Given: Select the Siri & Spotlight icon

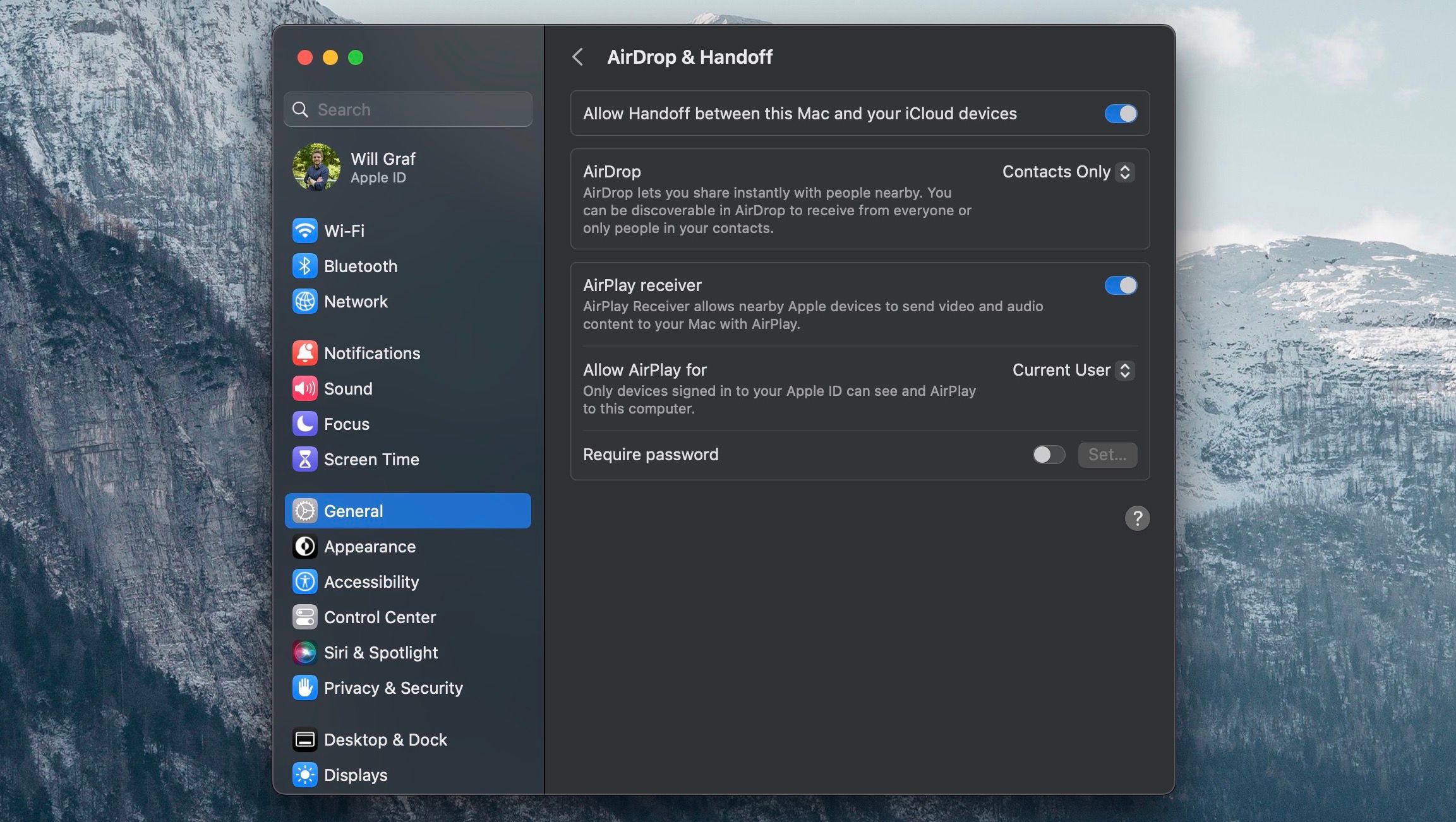Looking at the screenshot, I should point(305,652).
